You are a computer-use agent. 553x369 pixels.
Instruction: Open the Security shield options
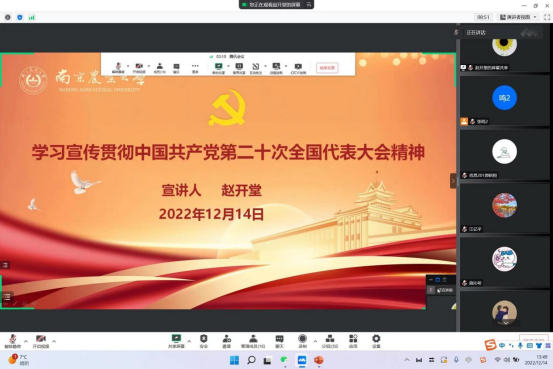click(x=203, y=341)
